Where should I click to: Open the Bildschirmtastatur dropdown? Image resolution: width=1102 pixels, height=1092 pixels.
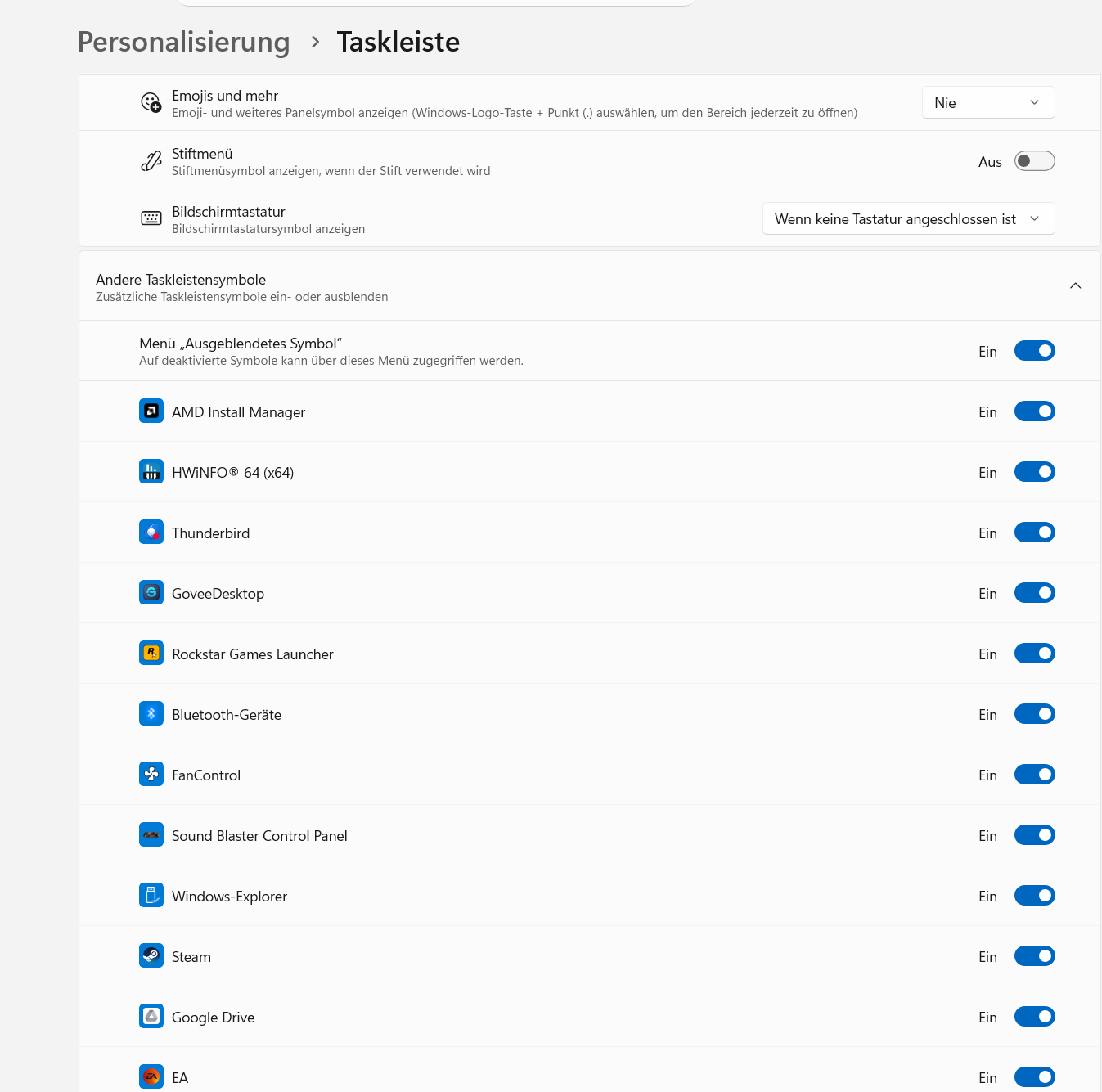908,219
